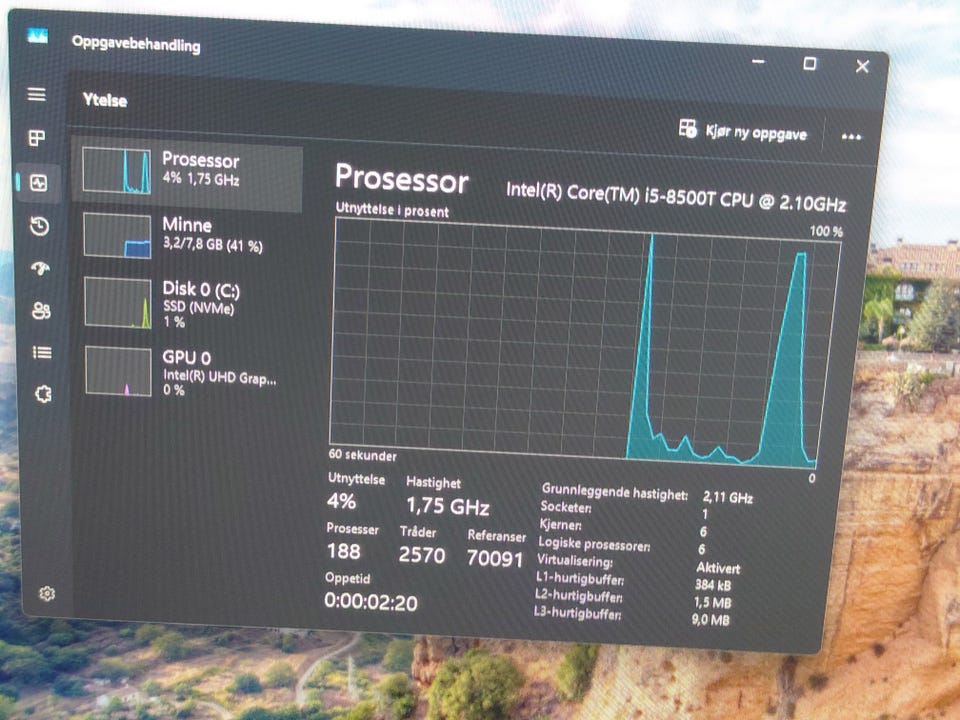Open the Details list sidebar icon
The width and height of the screenshot is (960, 720).
42,352
